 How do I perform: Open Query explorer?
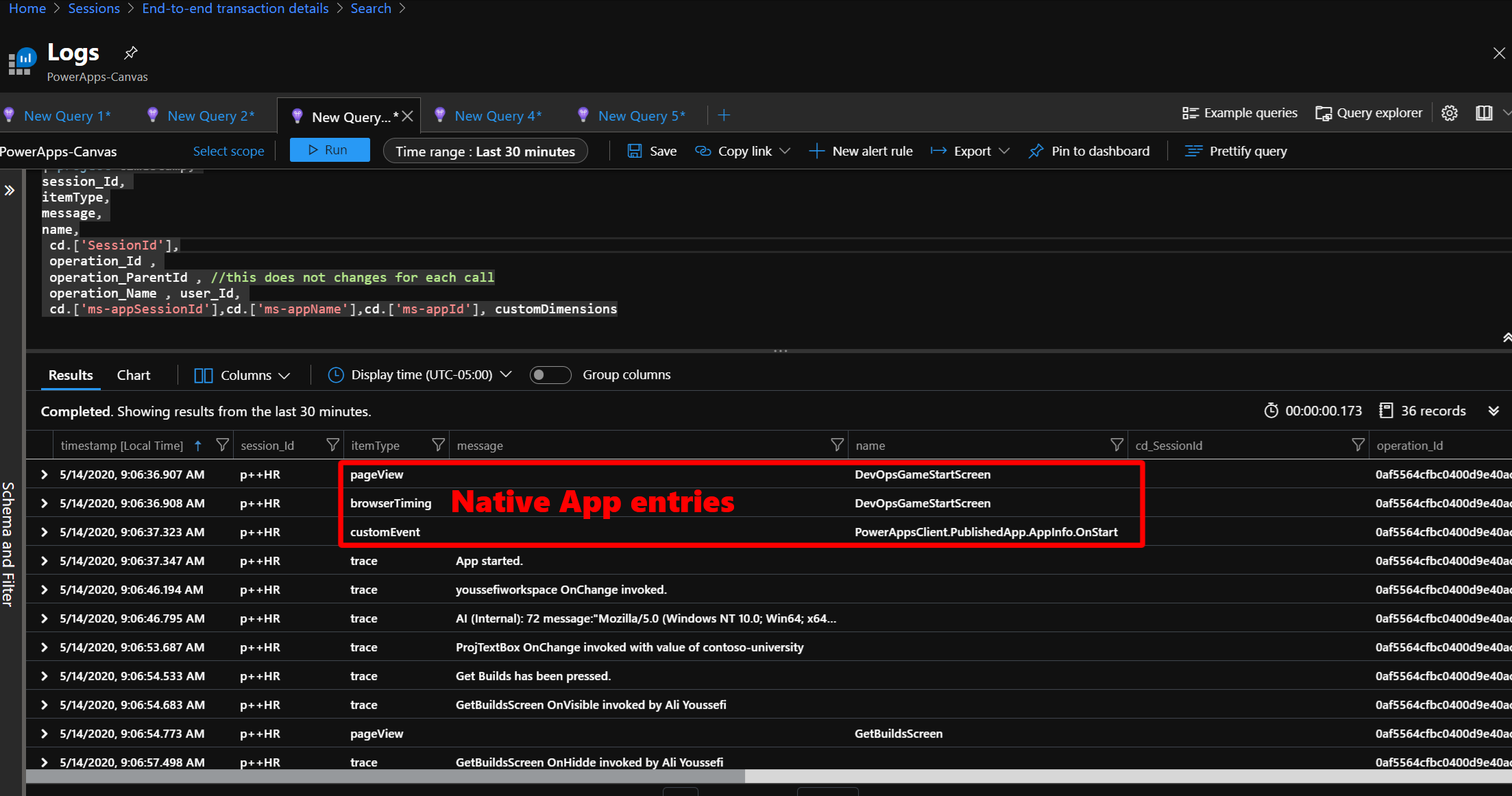click(1369, 113)
